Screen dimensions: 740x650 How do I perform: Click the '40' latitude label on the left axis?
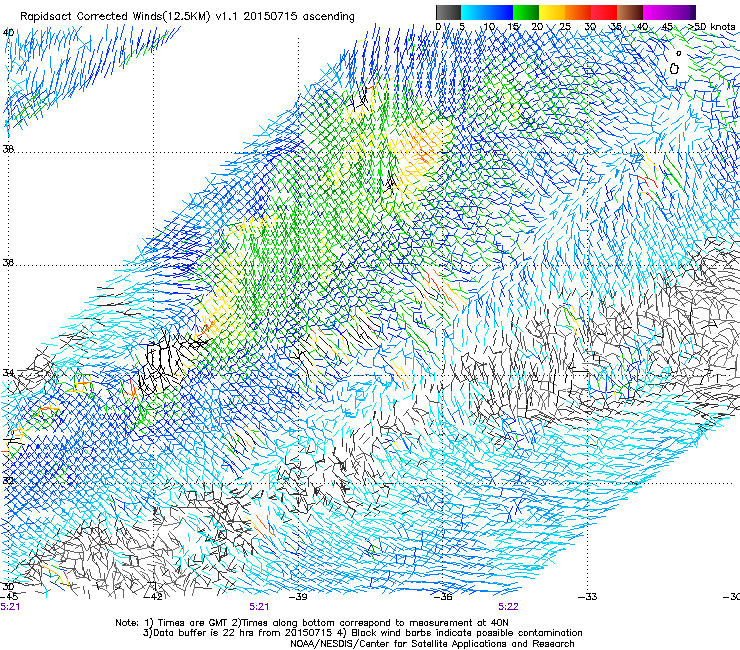tap(8, 32)
